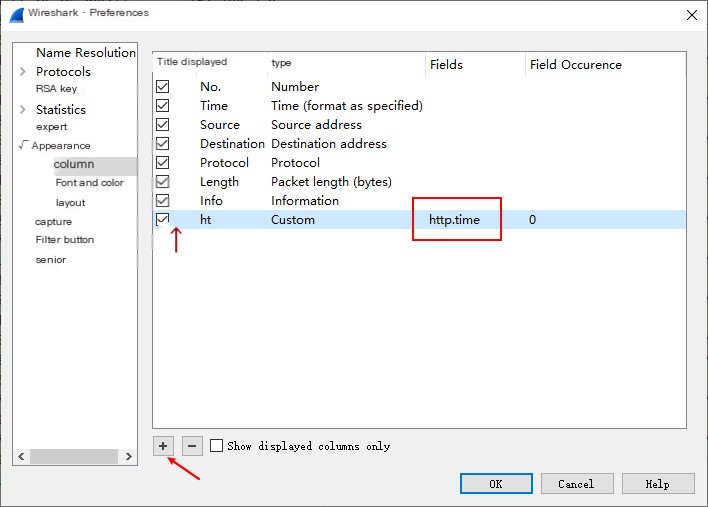Click the Fields column header
708x507 pixels.
446,65
